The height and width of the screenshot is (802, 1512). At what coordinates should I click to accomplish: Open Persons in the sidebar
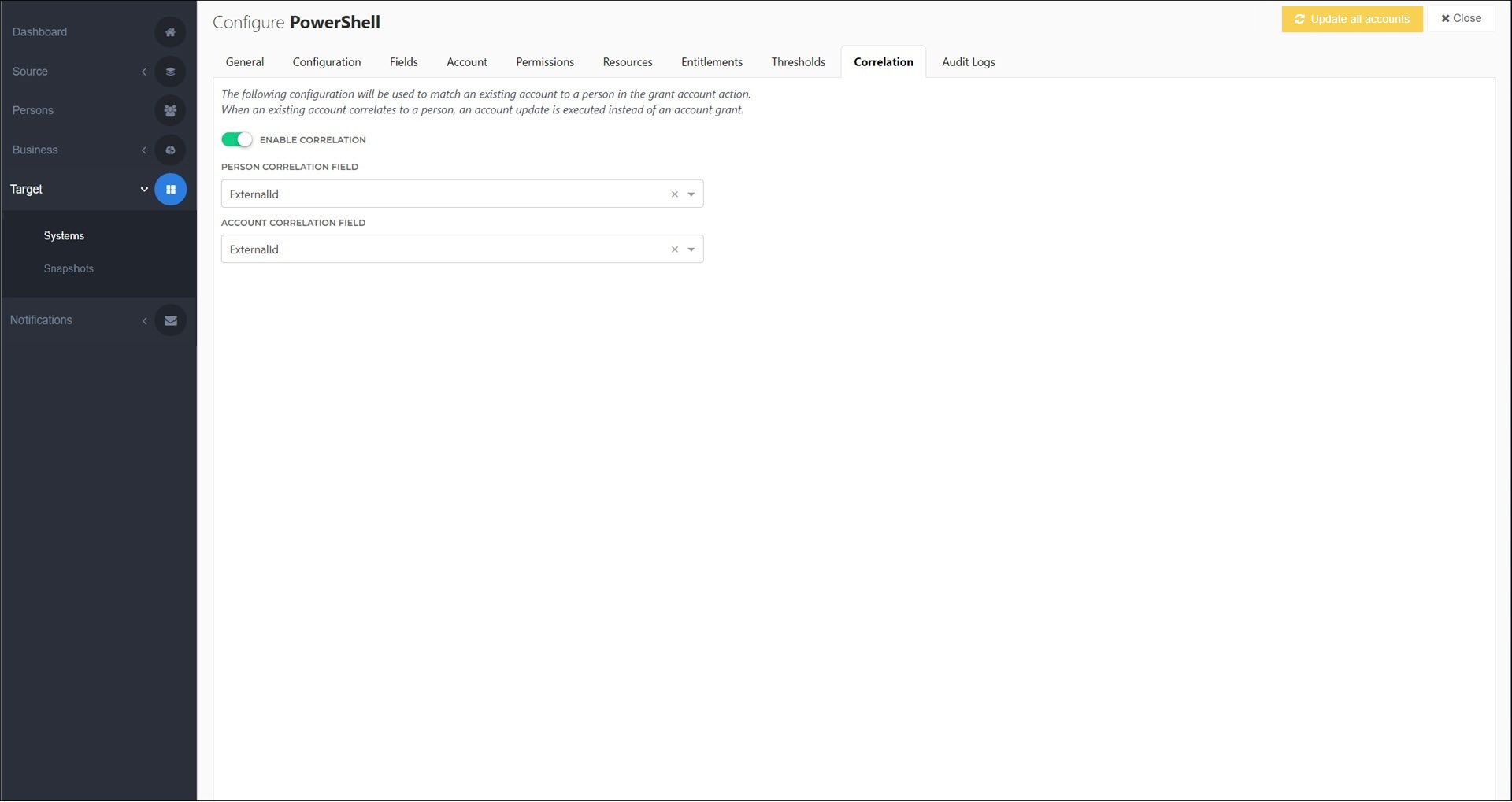(x=33, y=111)
